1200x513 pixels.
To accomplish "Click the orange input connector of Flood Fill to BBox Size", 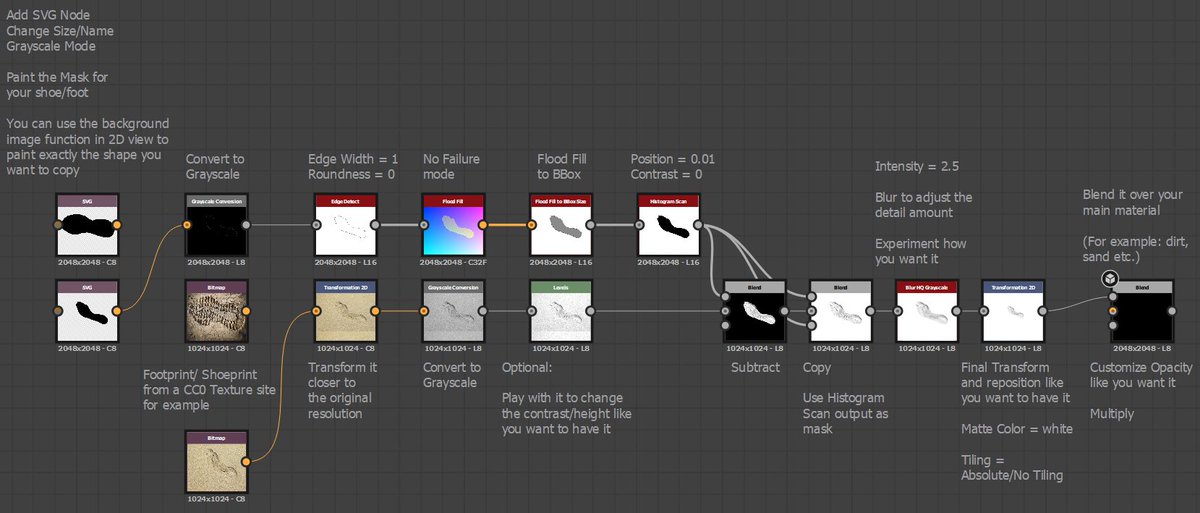I will 529,225.
